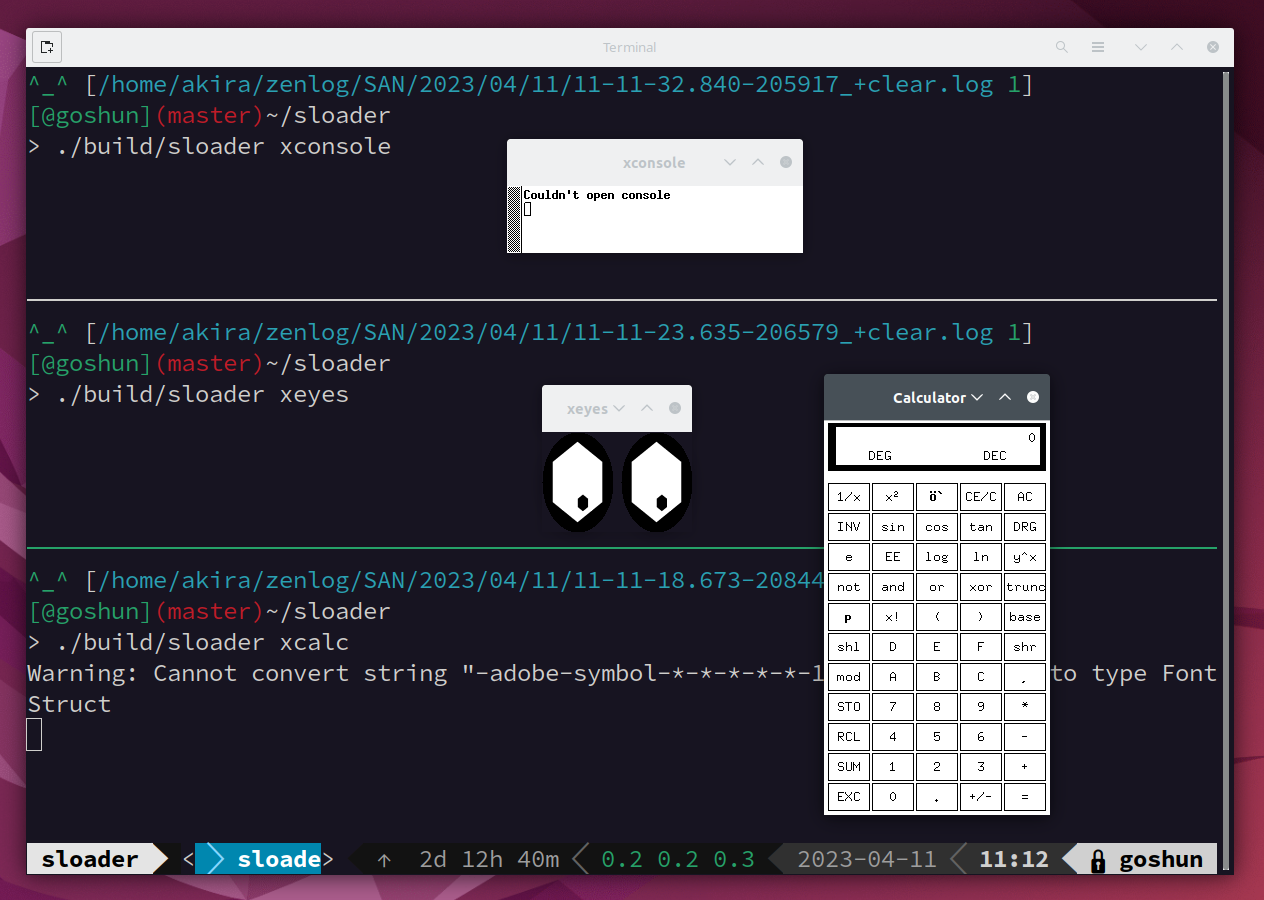This screenshot has width=1264, height=900.
Task: Click the e constant key
Action: click(x=849, y=557)
